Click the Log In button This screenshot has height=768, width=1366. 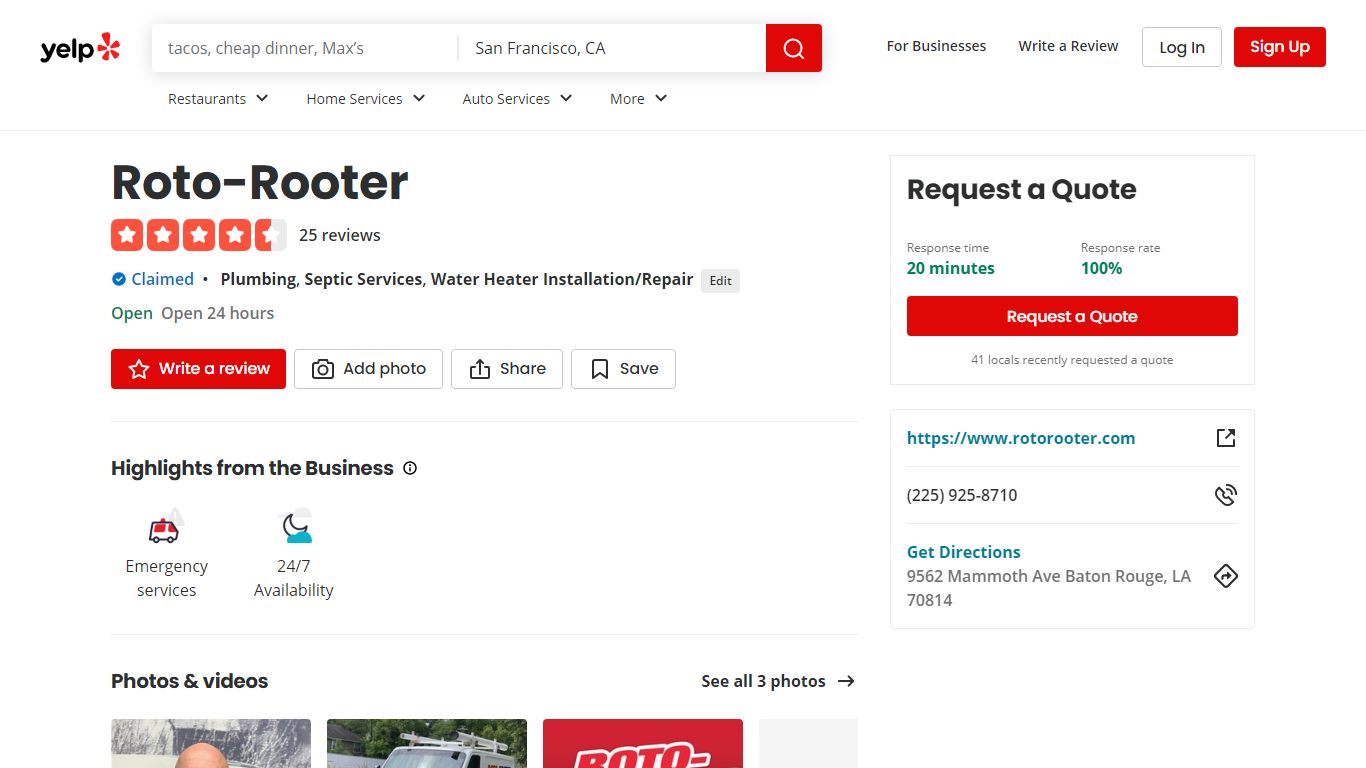click(1182, 47)
